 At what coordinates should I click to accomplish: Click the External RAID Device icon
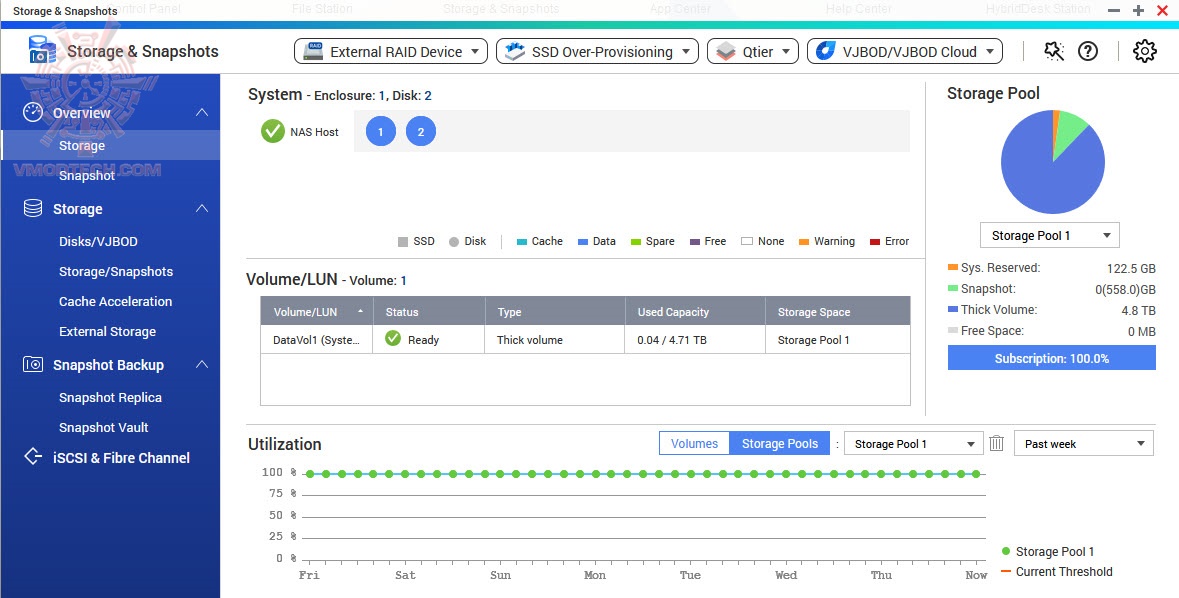(x=313, y=51)
